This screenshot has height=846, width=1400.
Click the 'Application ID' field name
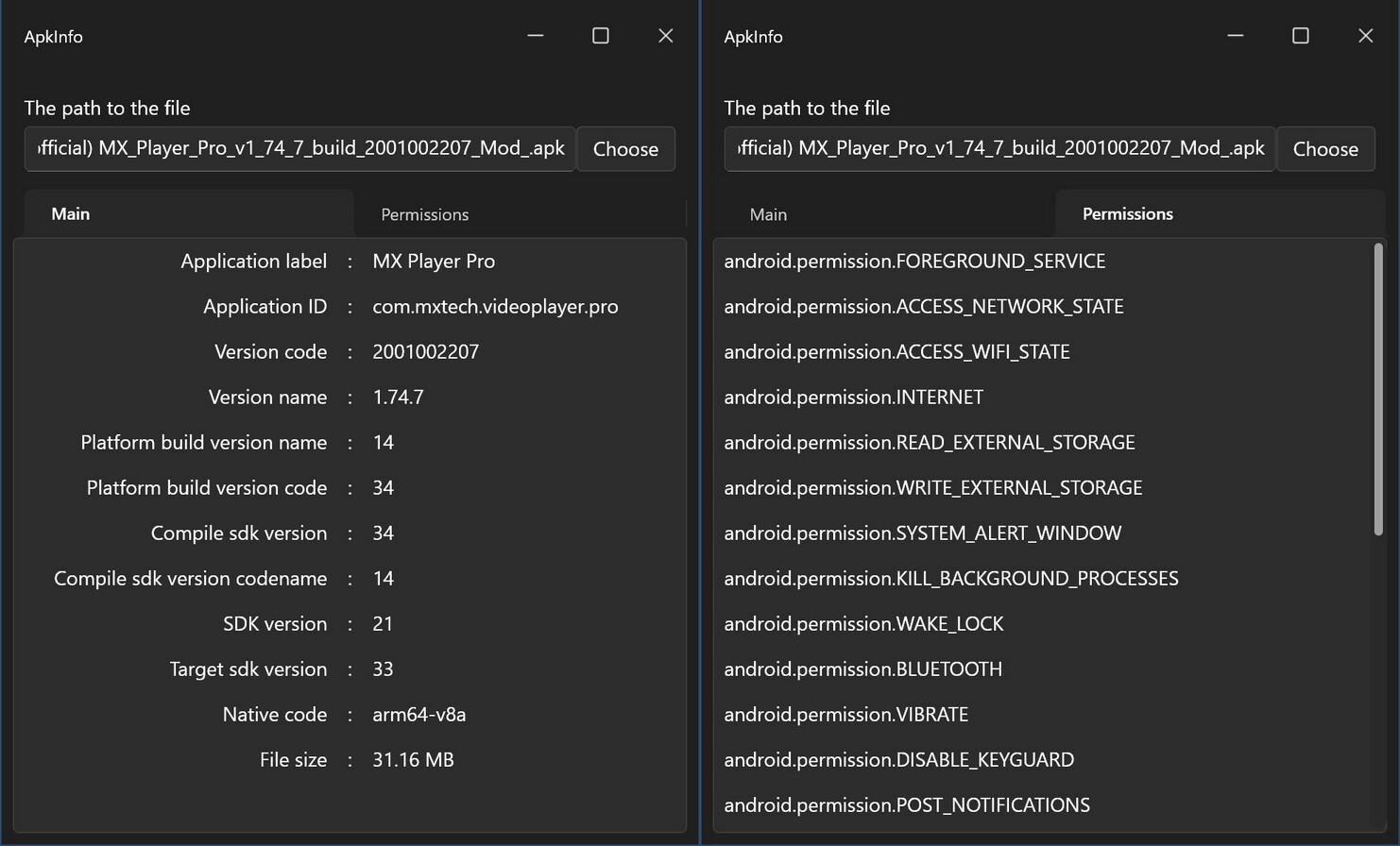point(265,307)
